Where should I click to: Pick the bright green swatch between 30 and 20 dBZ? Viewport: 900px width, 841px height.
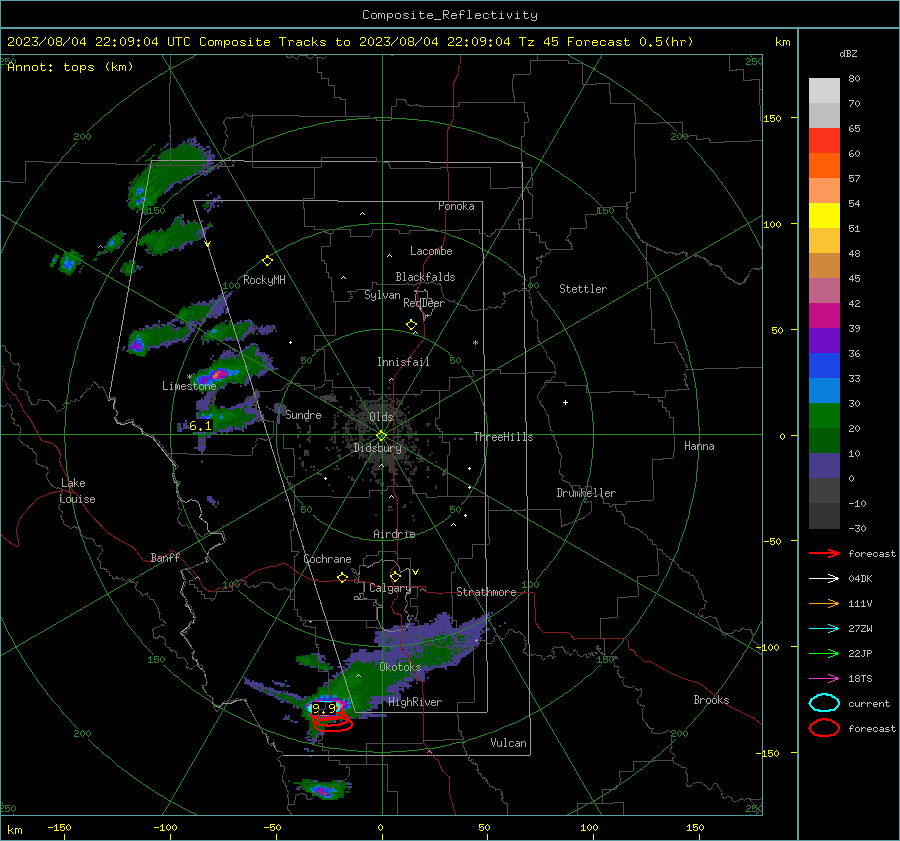(x=824, y=416)
